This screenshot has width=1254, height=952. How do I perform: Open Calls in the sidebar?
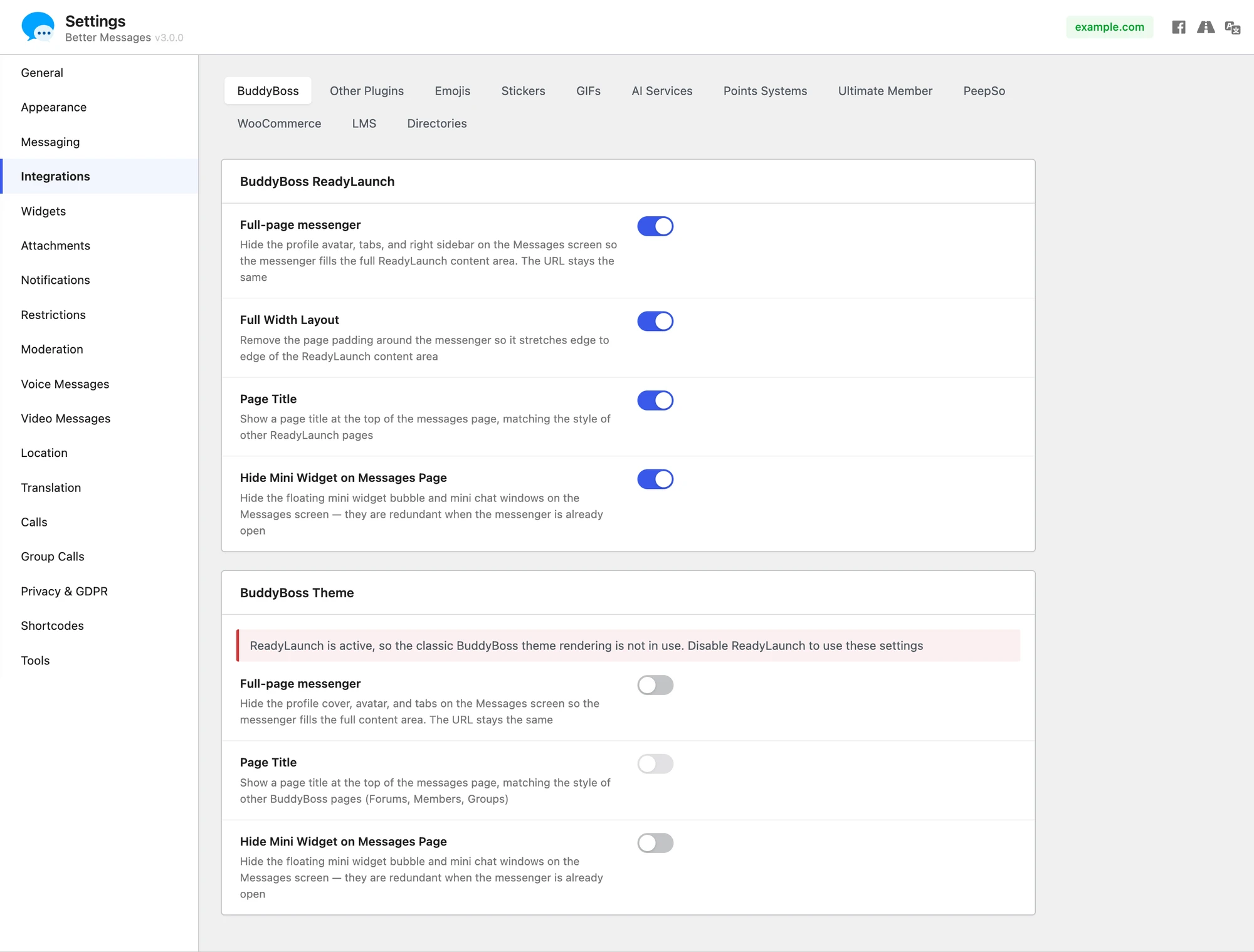99,522
